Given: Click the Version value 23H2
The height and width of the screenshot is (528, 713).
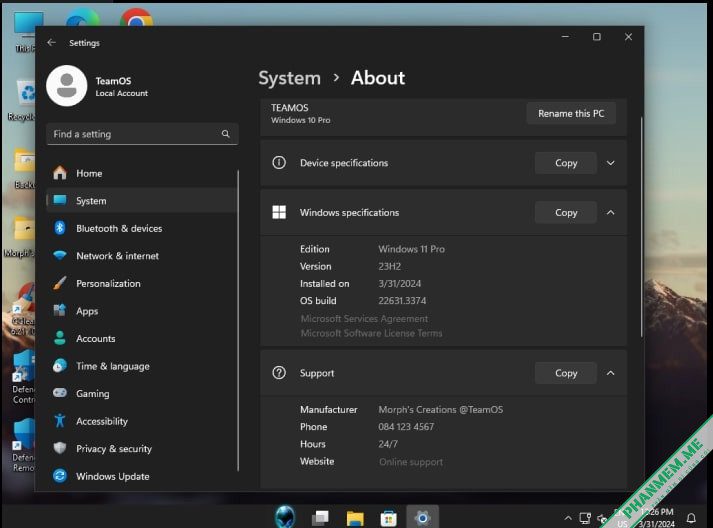Looking at the screenshot, I should tap(389, 266).
